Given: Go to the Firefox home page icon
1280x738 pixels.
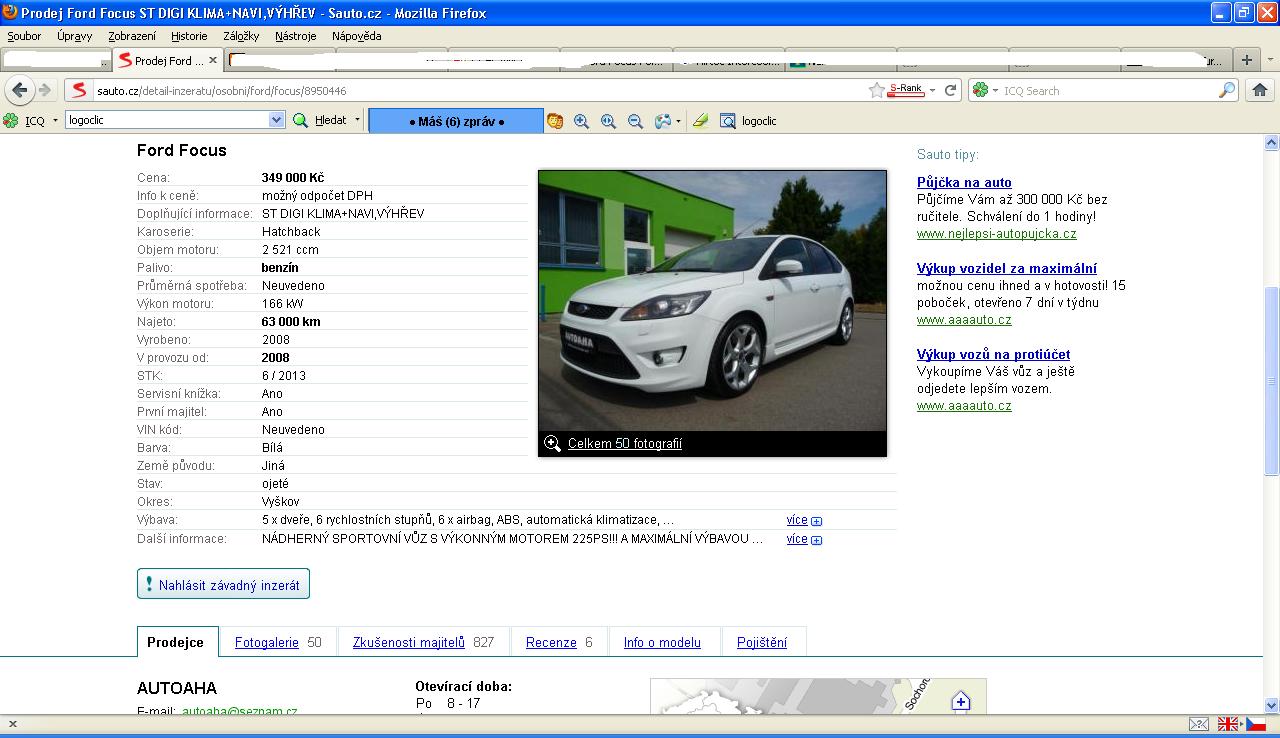Looking at the screenshot, I should tap(1259, 90).
